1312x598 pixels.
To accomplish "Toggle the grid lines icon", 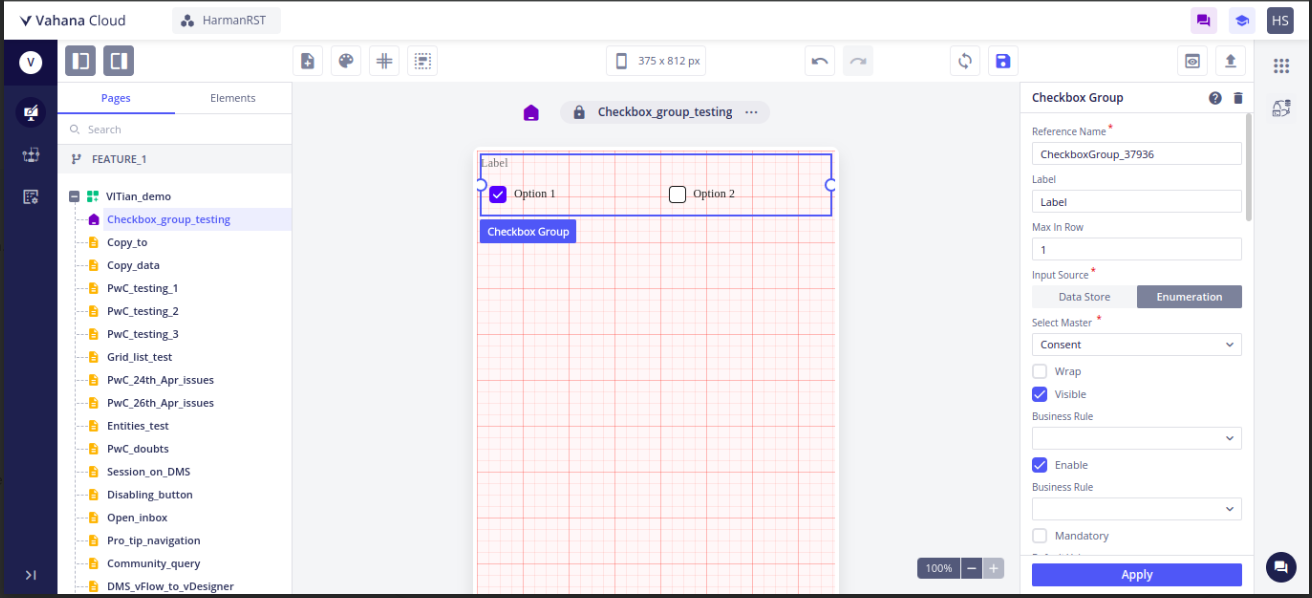I will [x=384, y=61].
